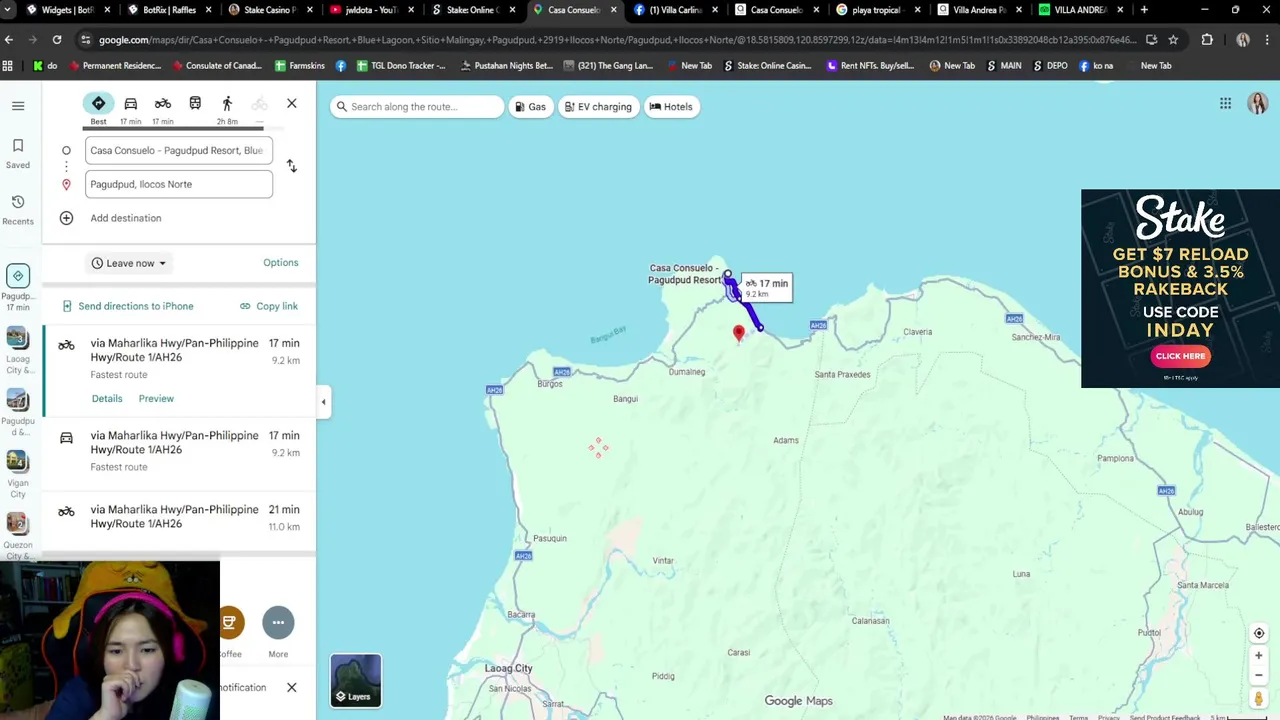Screen dimensions: 1280x720
Task: Open the Leave now dropdown
Action: (129, 263)
